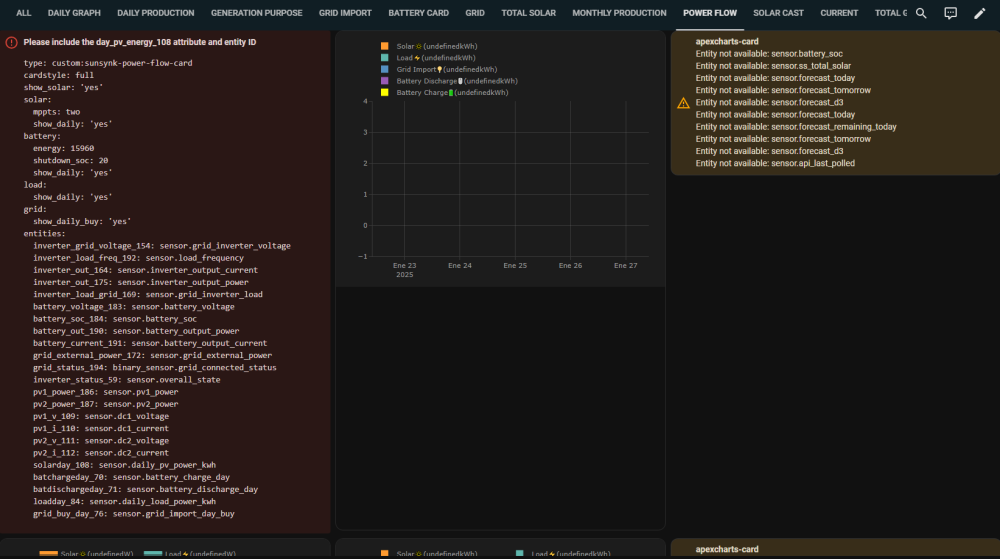Screen dimensions: 1000x559
Task: Click the Grid Import (undefinedkWh) legend label
Action: coord(446,69)
